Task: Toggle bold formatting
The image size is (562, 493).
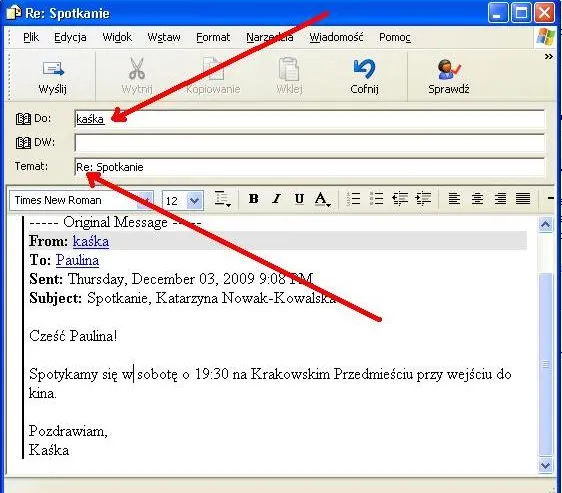Action: (x=253, y=199)
